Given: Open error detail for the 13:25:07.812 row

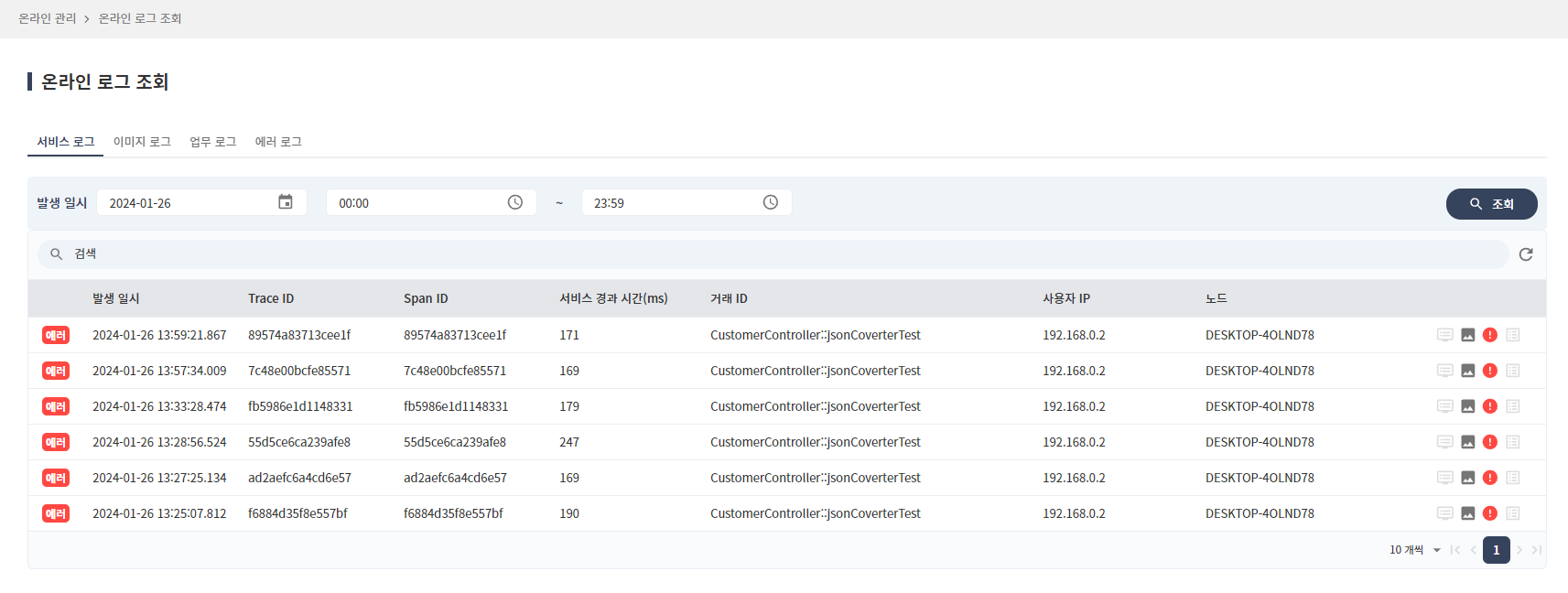Looking at the screenshot, I should click(1490, 513).
